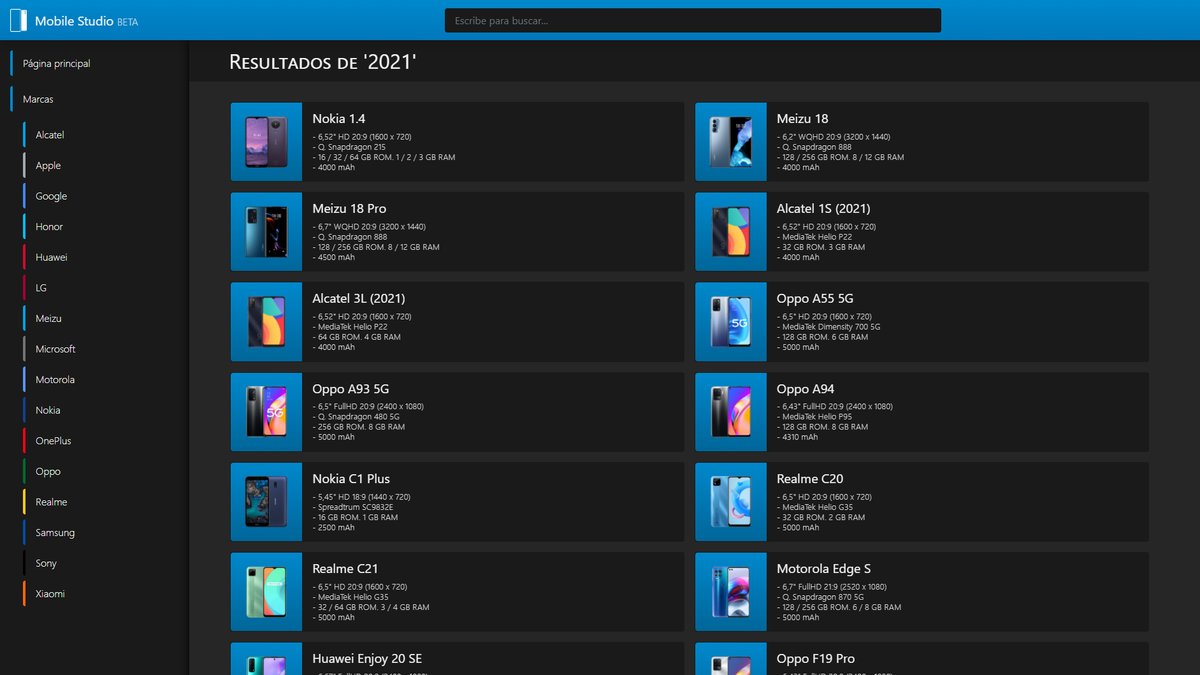Select the Apple brand
Screen dimensions: 1200x675
(48, 166)
